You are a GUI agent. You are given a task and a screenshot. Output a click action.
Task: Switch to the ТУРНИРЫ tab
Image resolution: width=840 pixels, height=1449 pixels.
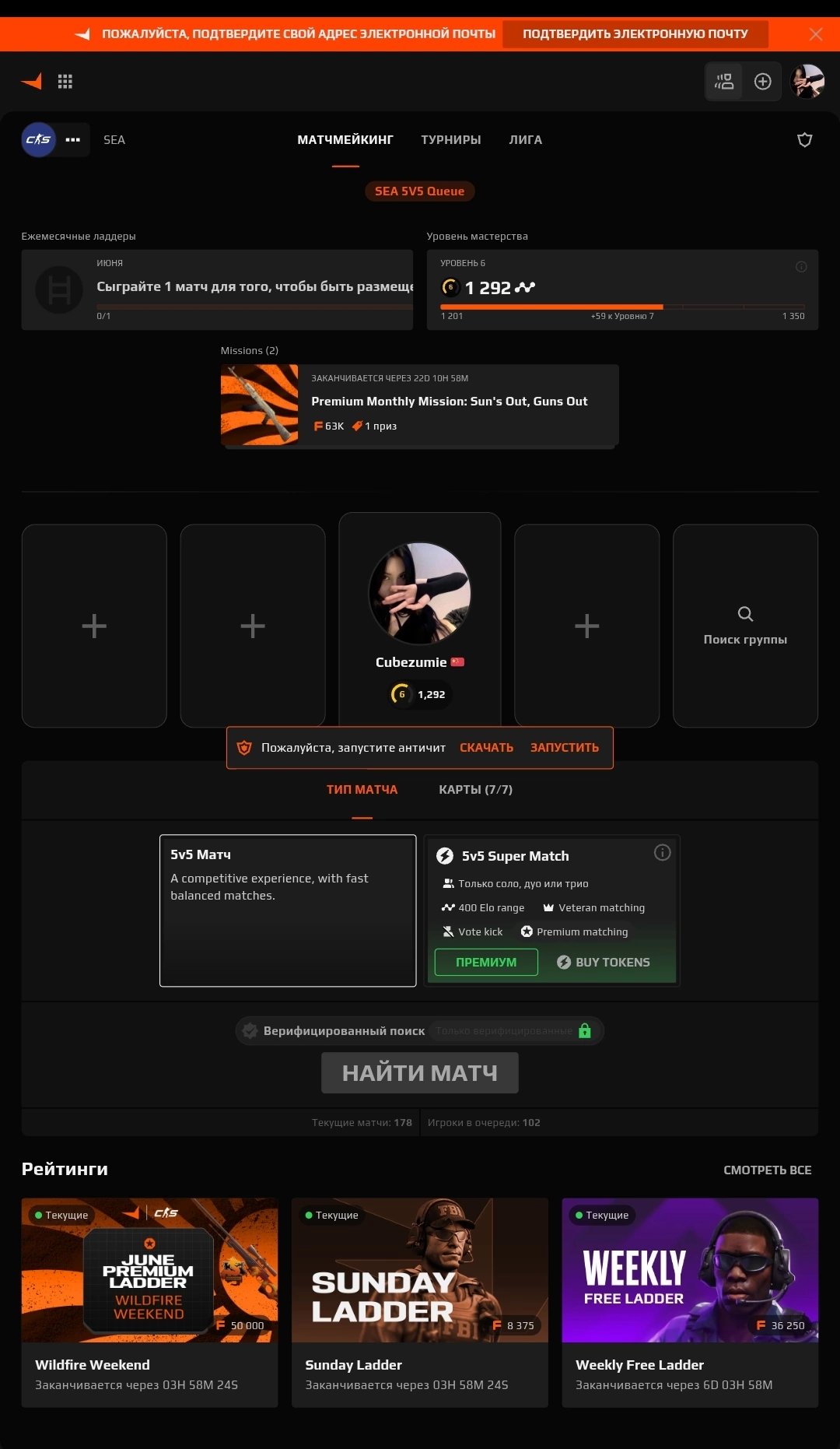click(451, 140)
